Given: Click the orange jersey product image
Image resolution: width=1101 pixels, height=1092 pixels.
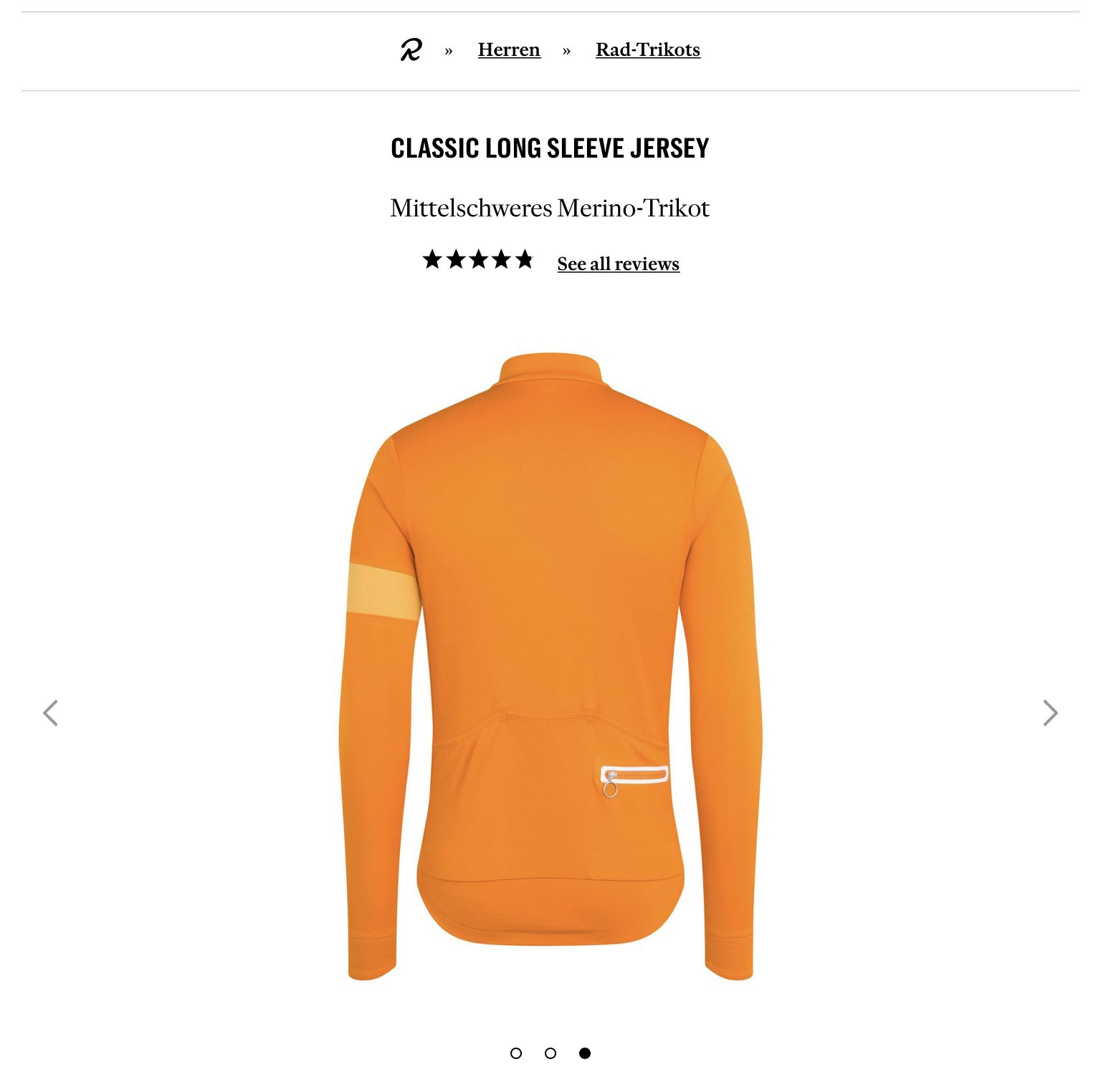Looking at the screenshot, I should pos(550,666).
